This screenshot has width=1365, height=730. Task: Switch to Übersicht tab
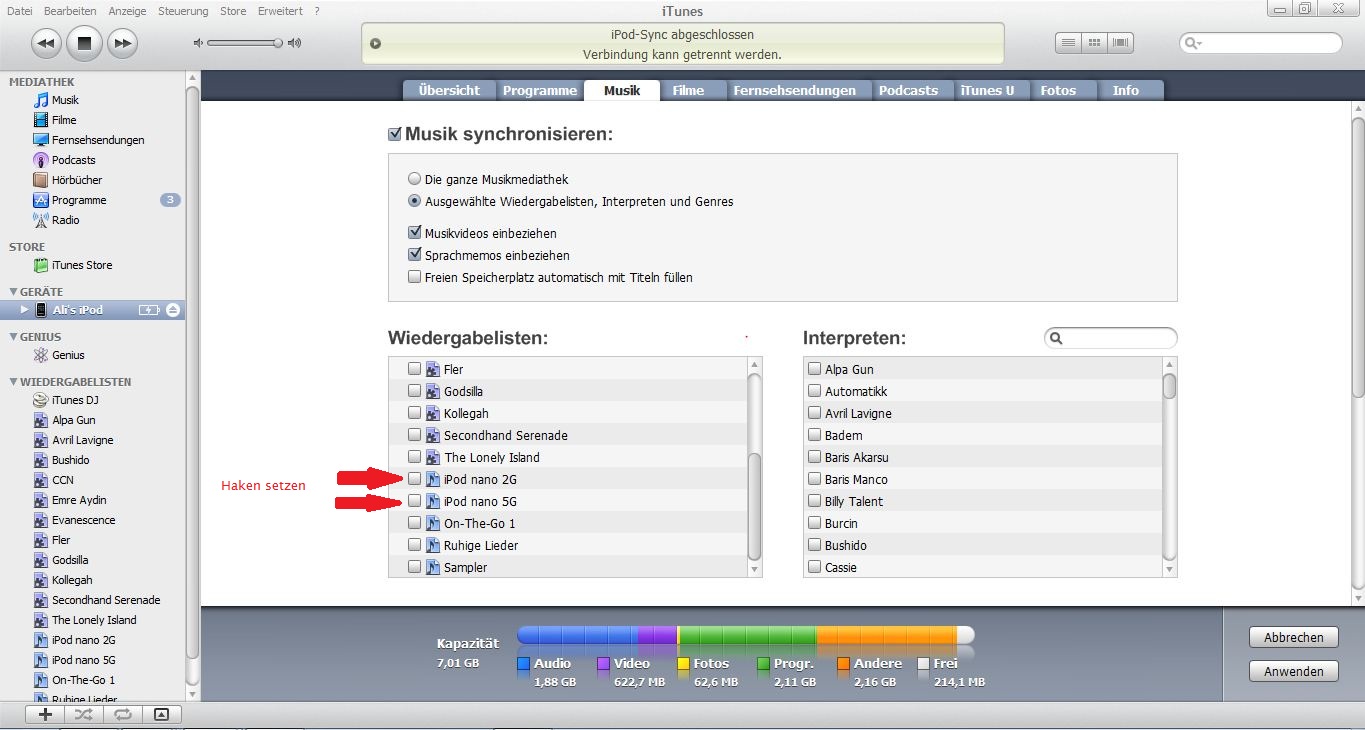coord(449,90)
